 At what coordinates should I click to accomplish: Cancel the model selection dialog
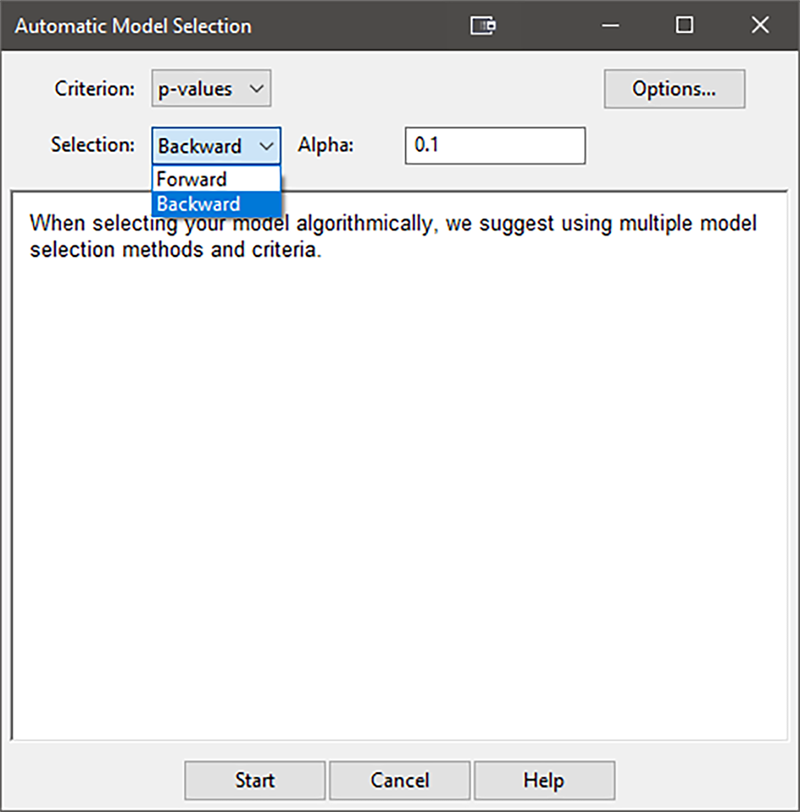[399, 780]
